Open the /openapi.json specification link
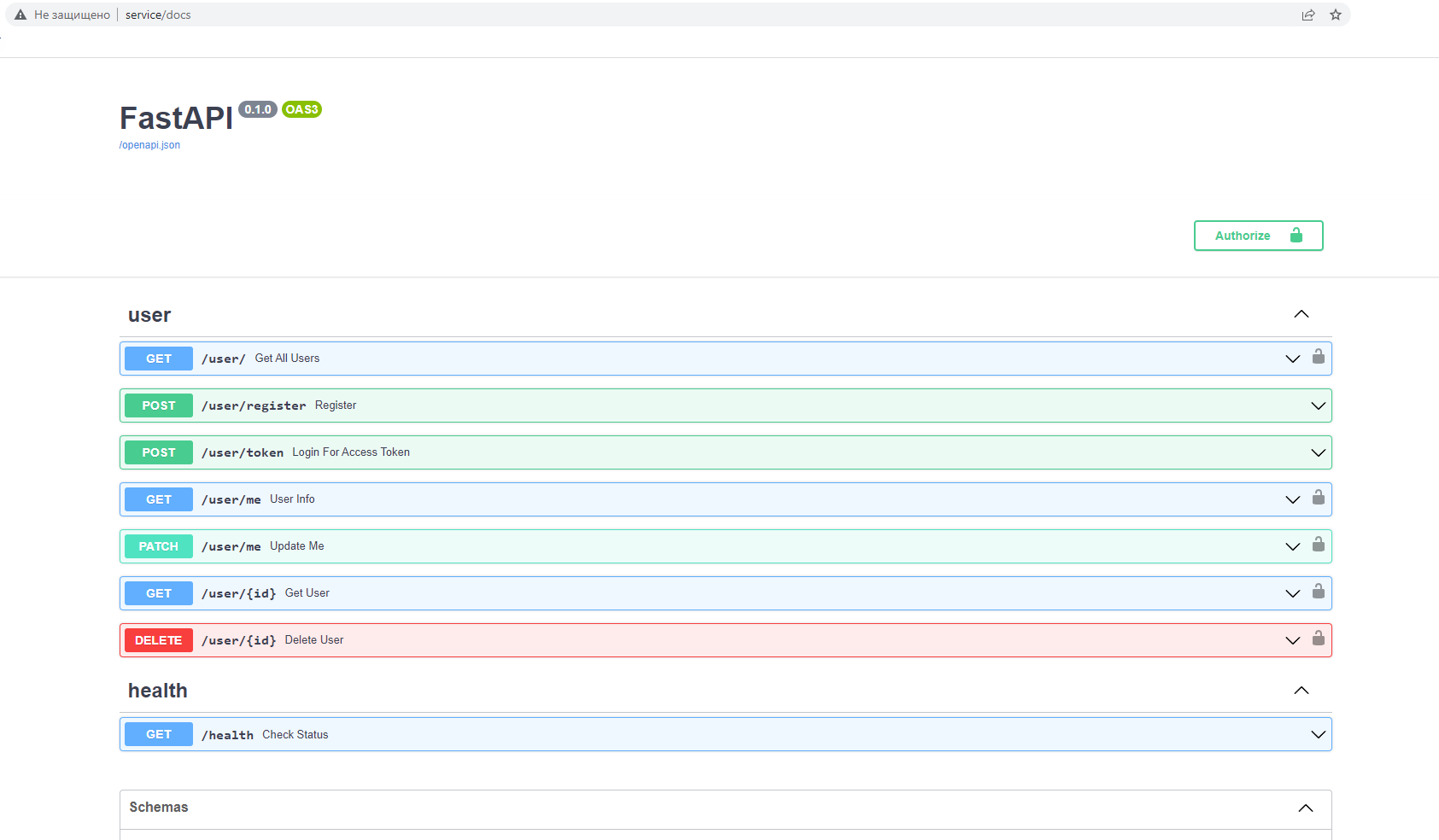1439x840 pixels. click(149, 145)
